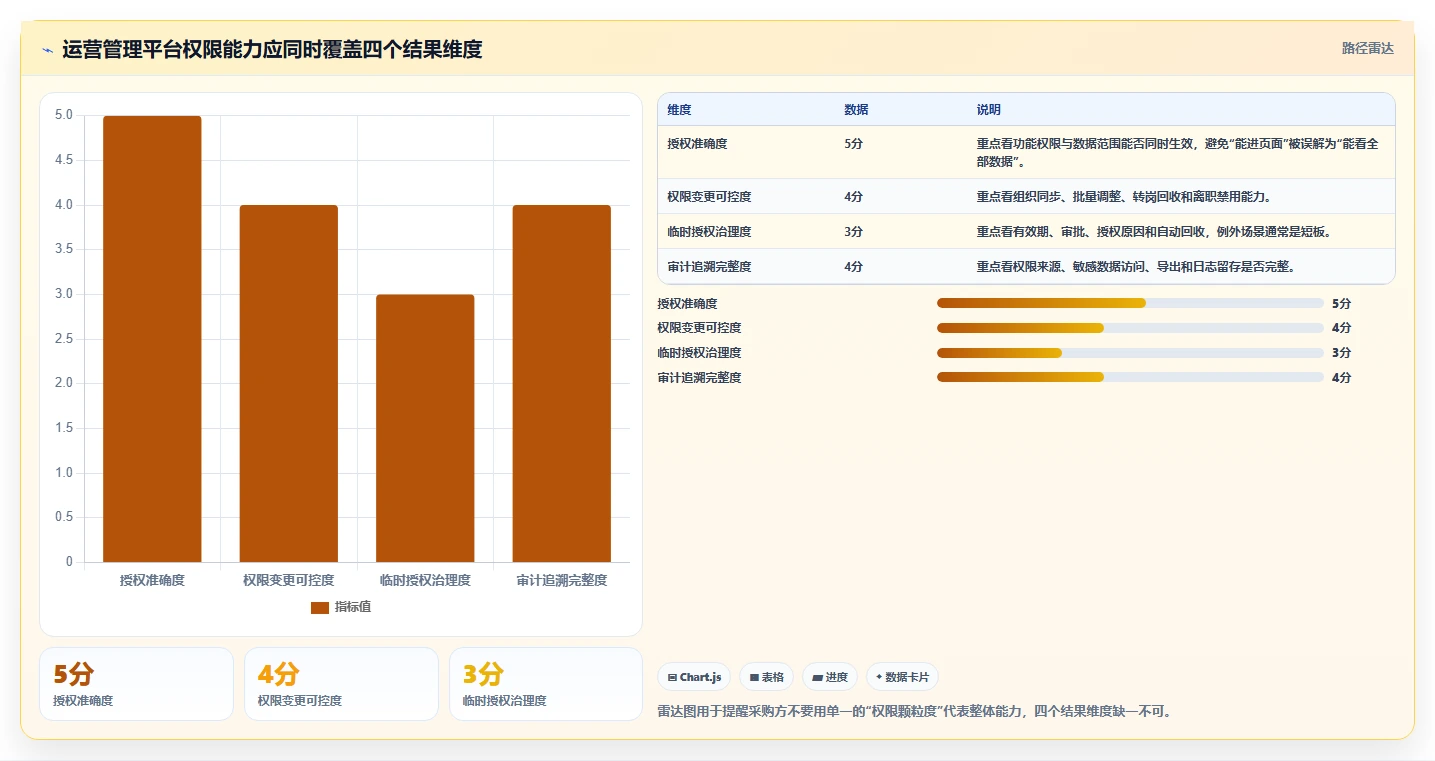
Task: Click the 5分 card for 授权准确度
Action: pyautogui.click(x=136, y=684)
